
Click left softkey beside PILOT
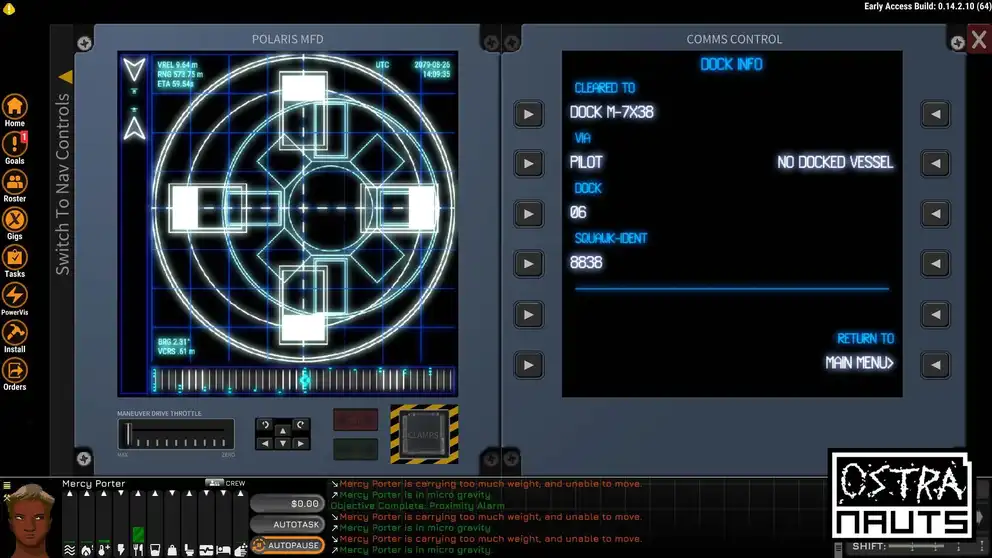pyautogui.click(x=528, y=164)
